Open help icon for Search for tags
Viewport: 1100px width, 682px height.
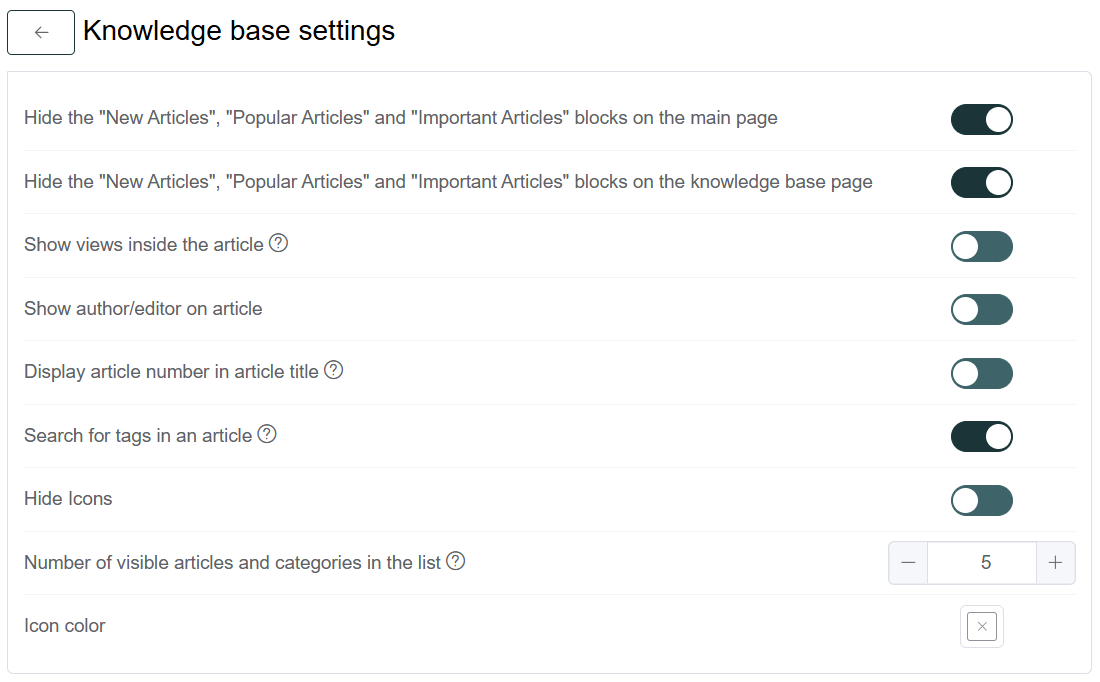(267, 434)
